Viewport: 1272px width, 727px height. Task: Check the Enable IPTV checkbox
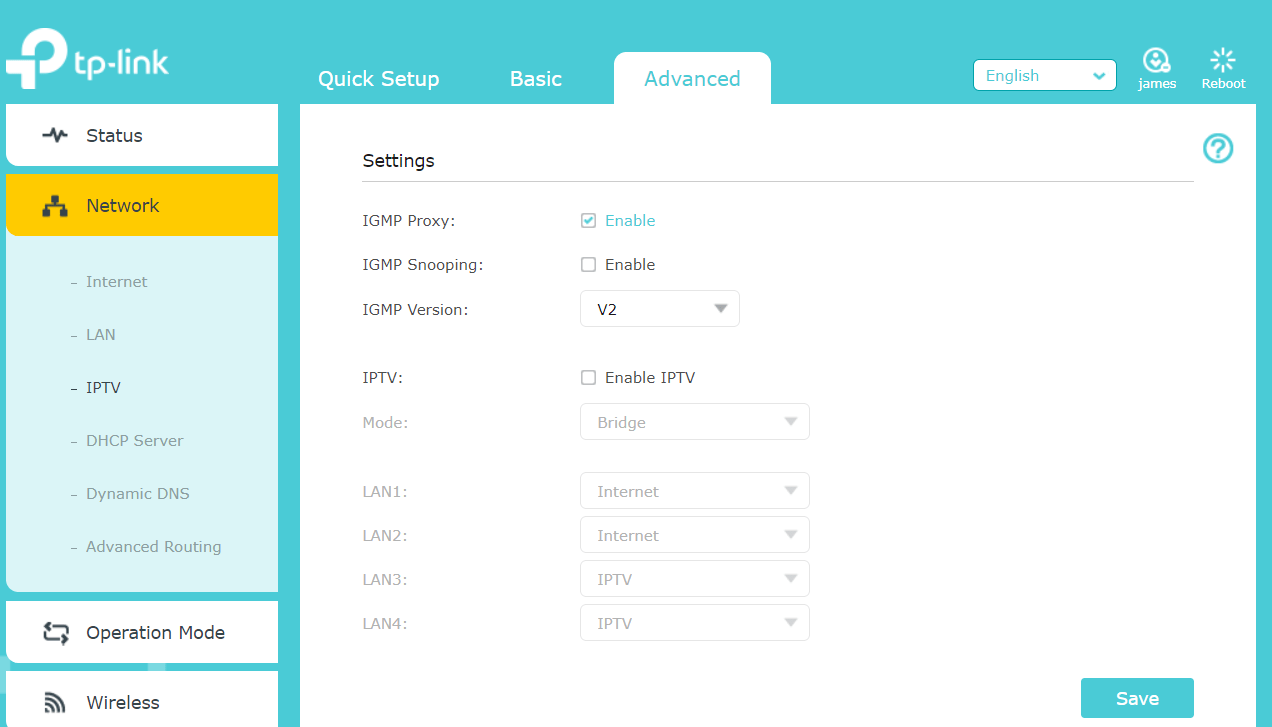tap(588, 378)
